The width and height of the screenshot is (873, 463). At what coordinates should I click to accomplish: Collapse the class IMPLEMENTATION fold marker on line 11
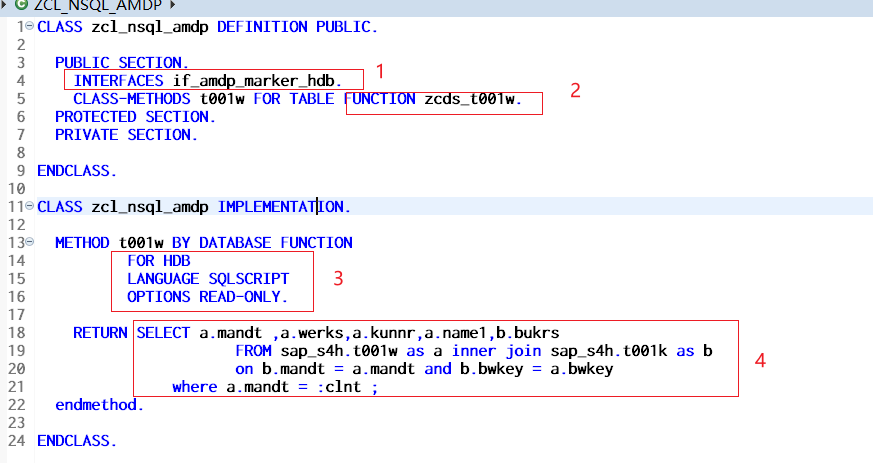point(30,206)
